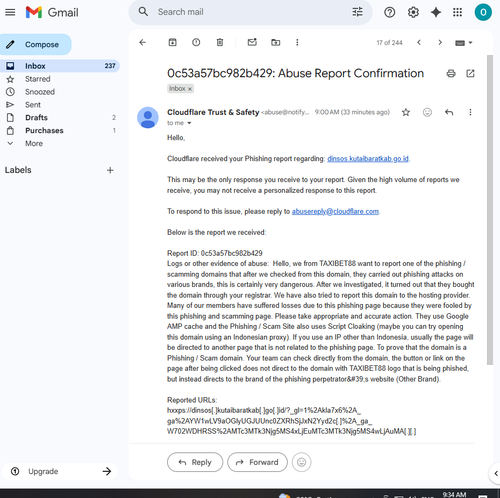Image resolution: width=500 pixels, height=498 pixels.
Task: Reply using the header arrow icon
Action: [x=449, y=112]
